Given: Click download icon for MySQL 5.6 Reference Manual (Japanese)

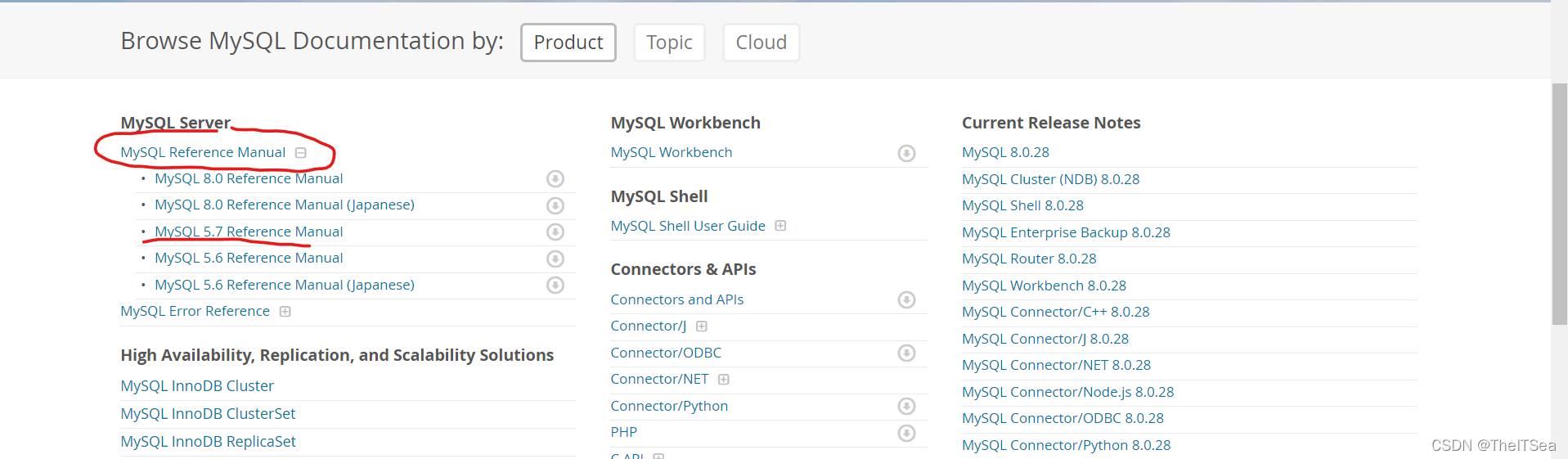Looking at the screenshot, I should click(555, 285).
